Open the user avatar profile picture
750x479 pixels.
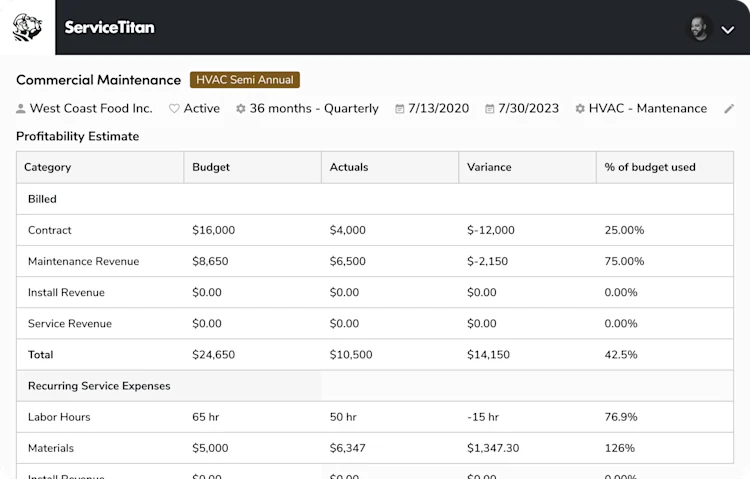[700, 29]
